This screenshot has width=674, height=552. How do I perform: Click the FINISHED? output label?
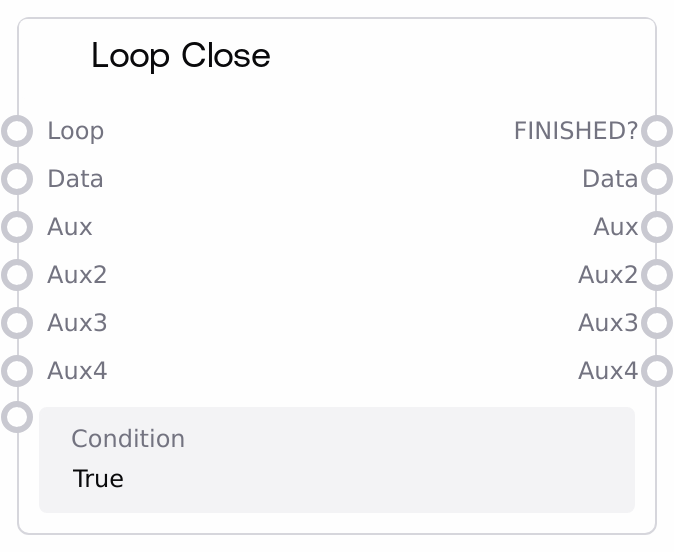pos(575,131)
